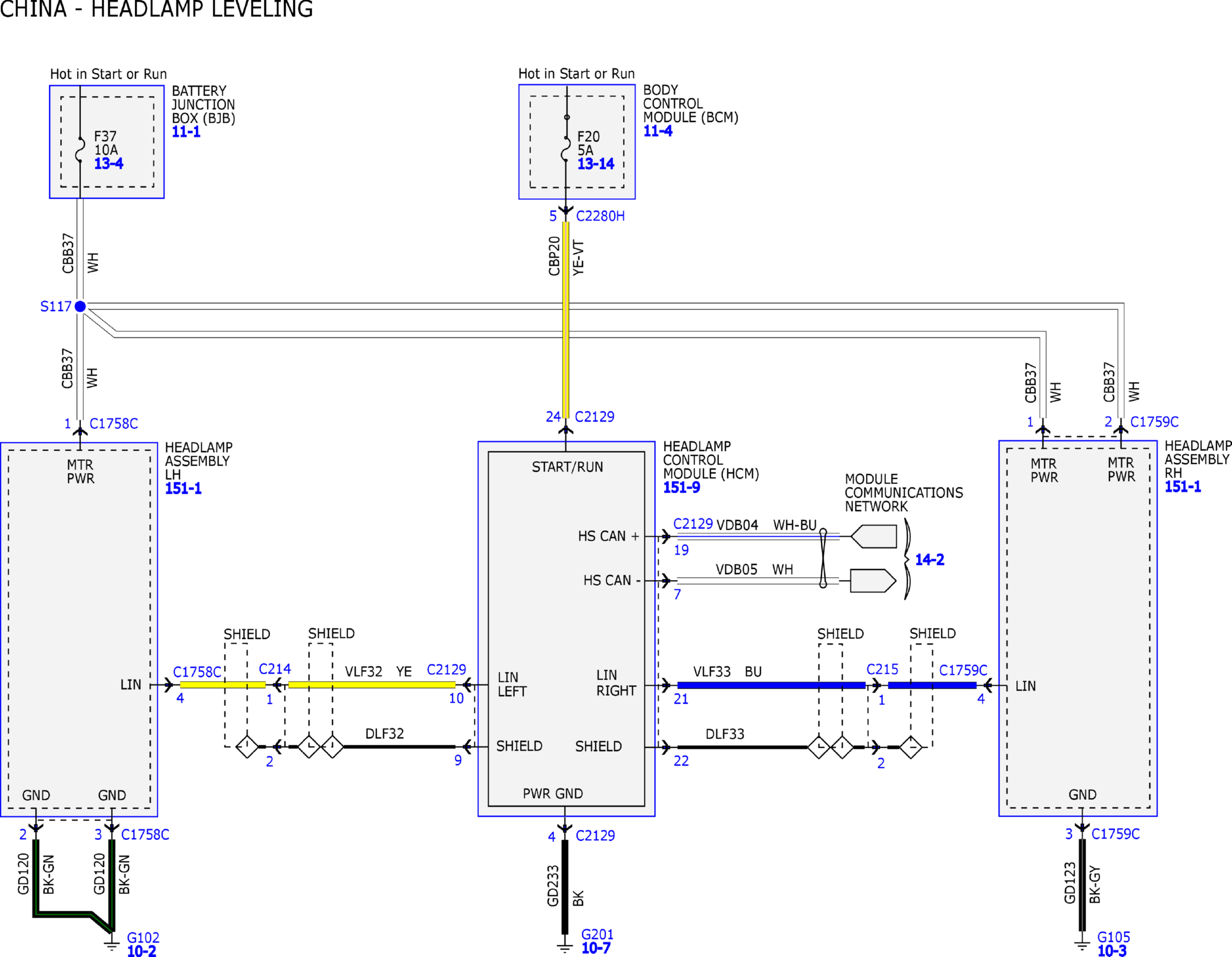
Task: Click the G105 ground symbol
Action: tap(1082, 946)
